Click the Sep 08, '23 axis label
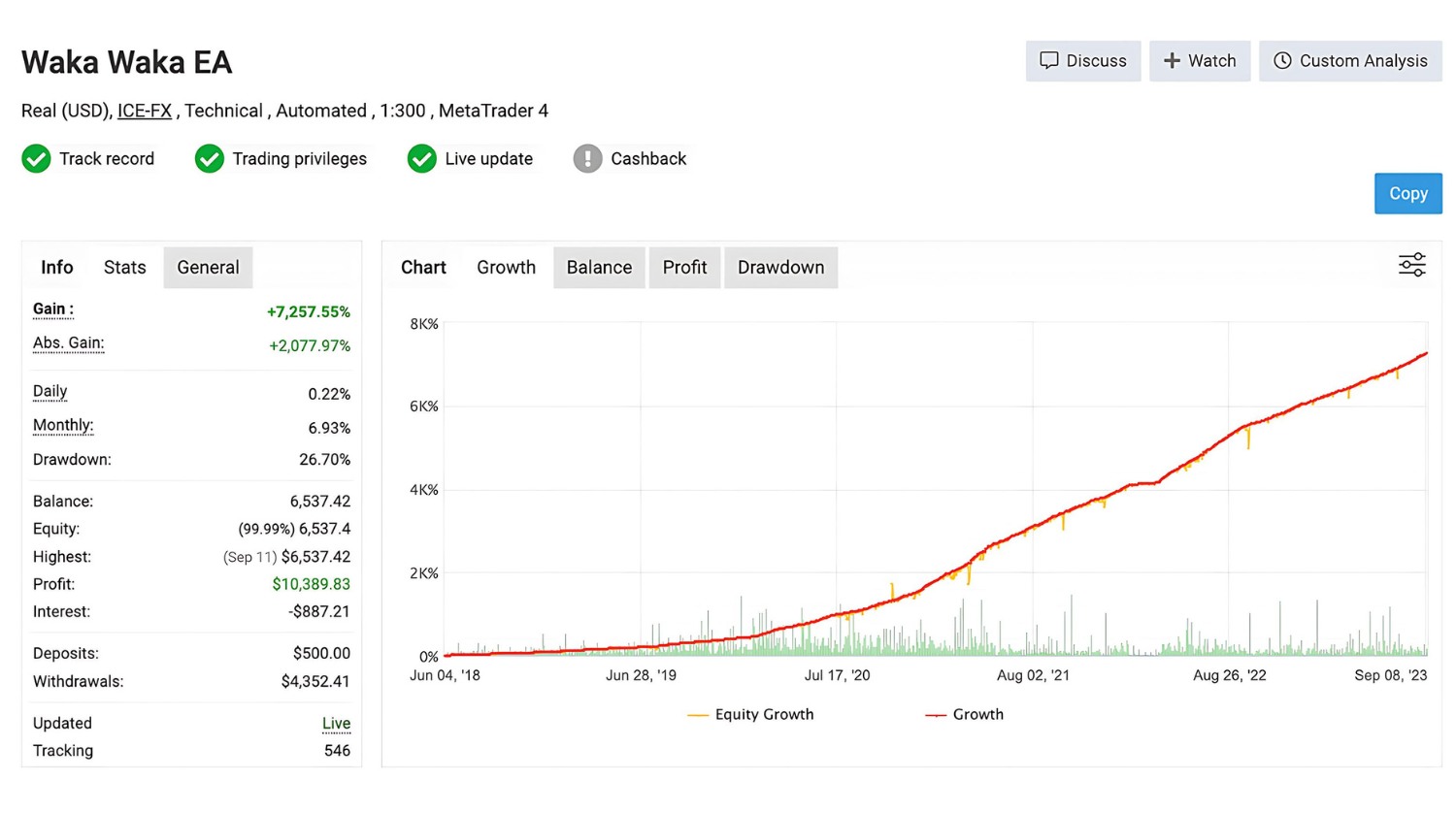This screenshot has width=1456, height=813. (1391, 675)
